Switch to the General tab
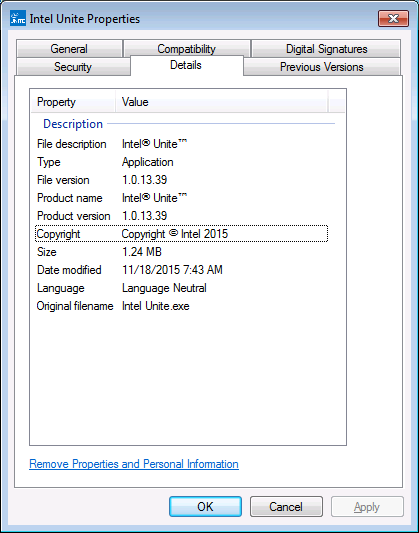 click(x=69, y=49)
